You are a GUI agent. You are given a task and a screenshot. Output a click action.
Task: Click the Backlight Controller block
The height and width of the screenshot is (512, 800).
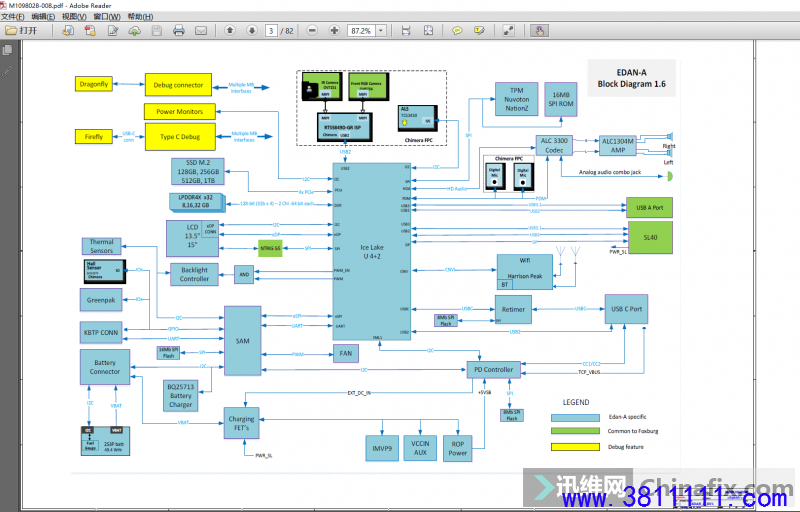(x=194, y=274)
